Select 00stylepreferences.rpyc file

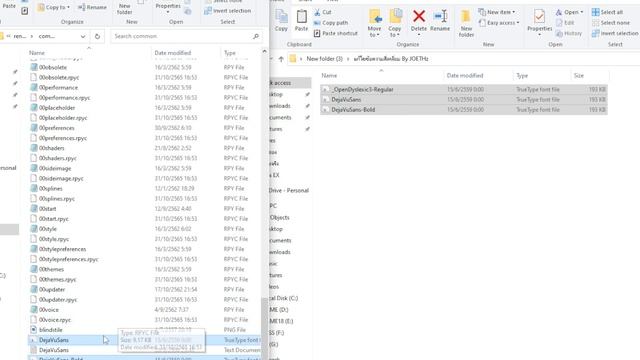click(144, 259)
